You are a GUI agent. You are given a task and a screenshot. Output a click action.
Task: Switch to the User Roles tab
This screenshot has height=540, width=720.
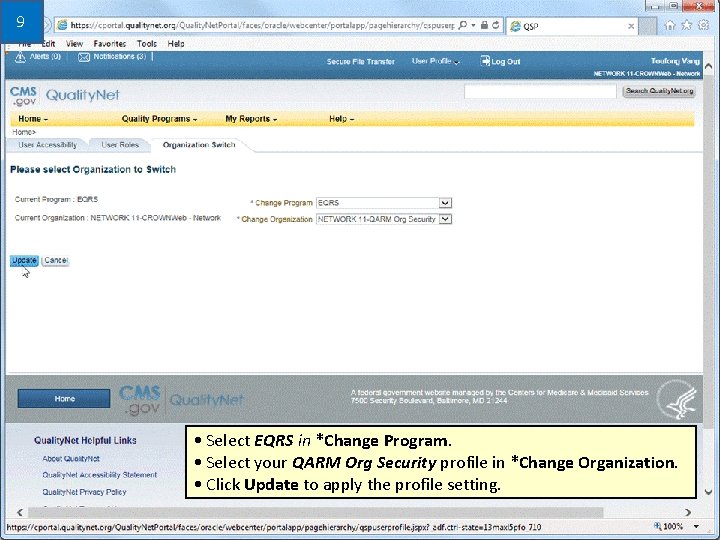(120, 145)
